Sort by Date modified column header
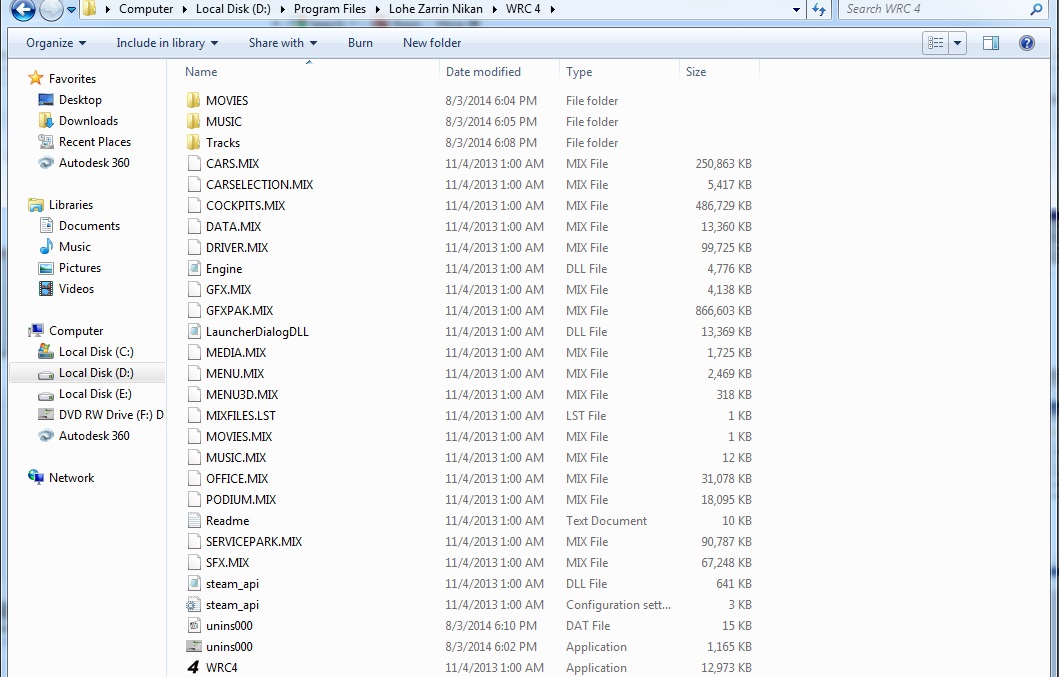1059x677 pixels. [x=483, y=72]
